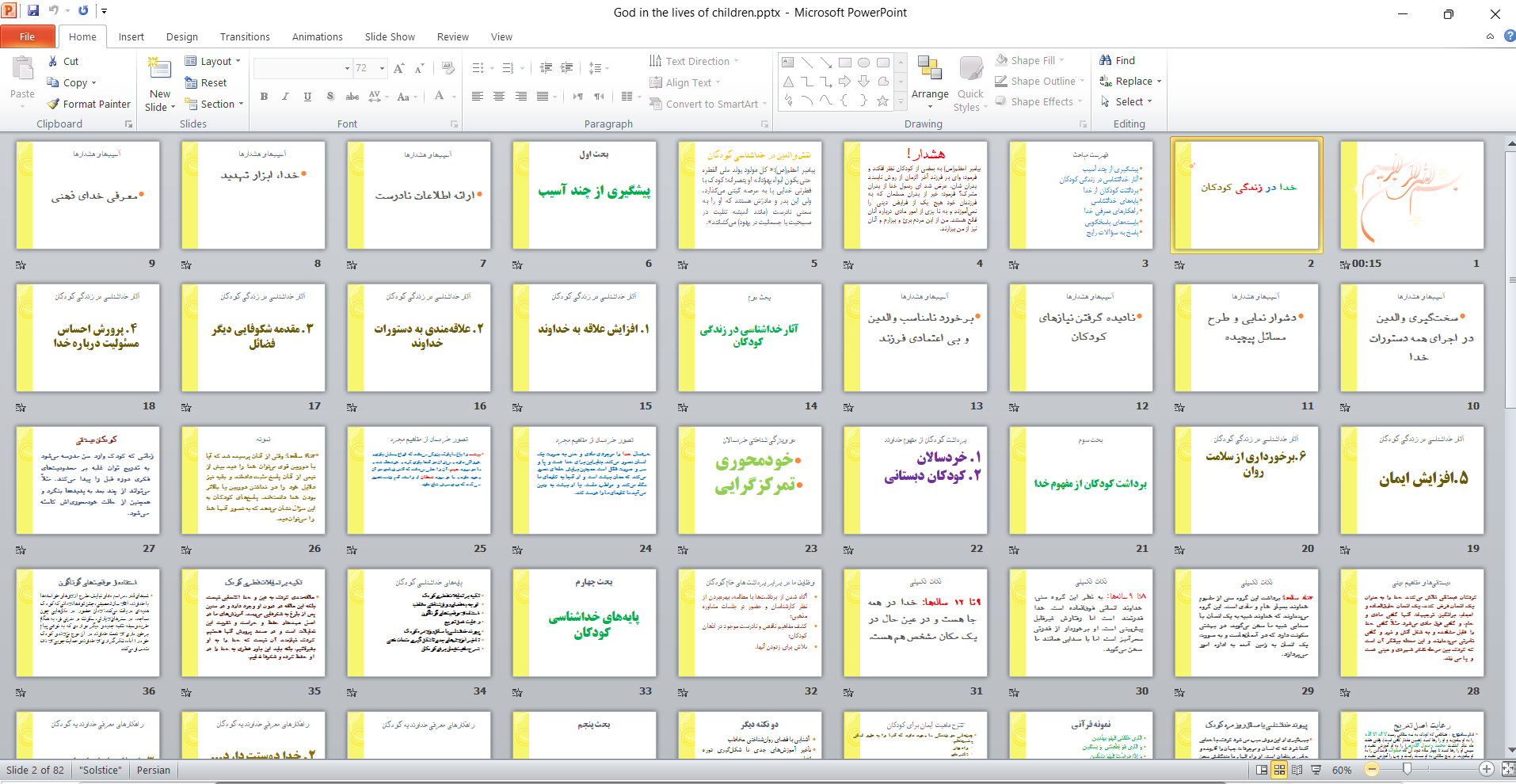Click Save icon in Quick Access Toolbar
The image size is (1516, 784).
click(x=33, y=11)
